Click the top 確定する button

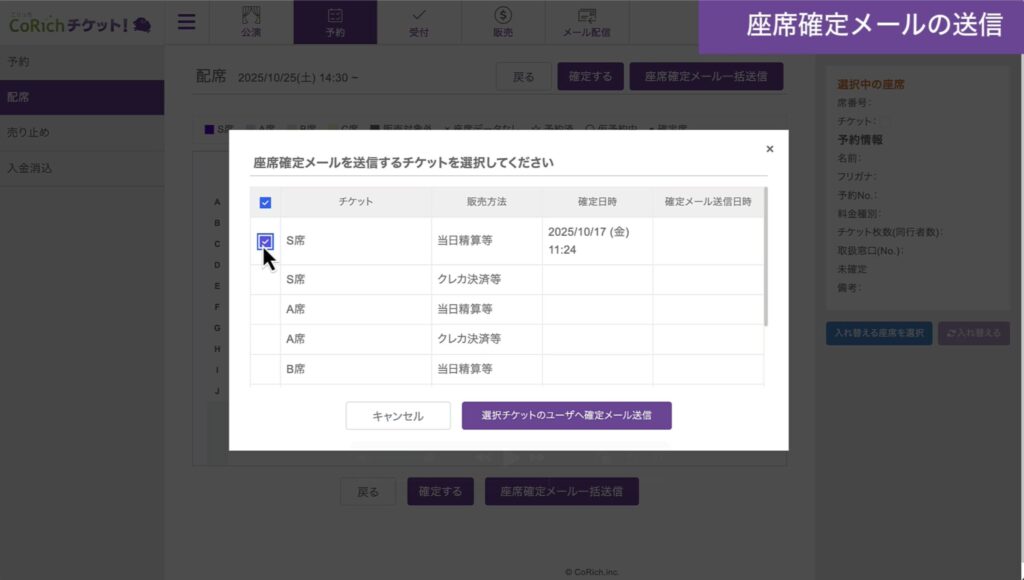coord(590,77)
